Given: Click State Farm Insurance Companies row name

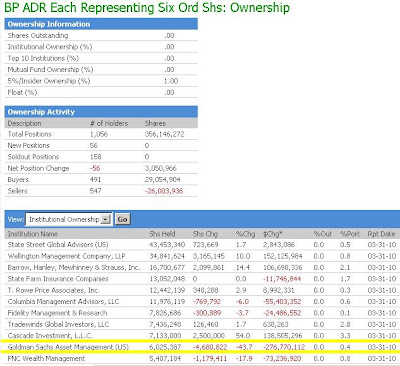Looking at the screenshot, I should [58, 279].
